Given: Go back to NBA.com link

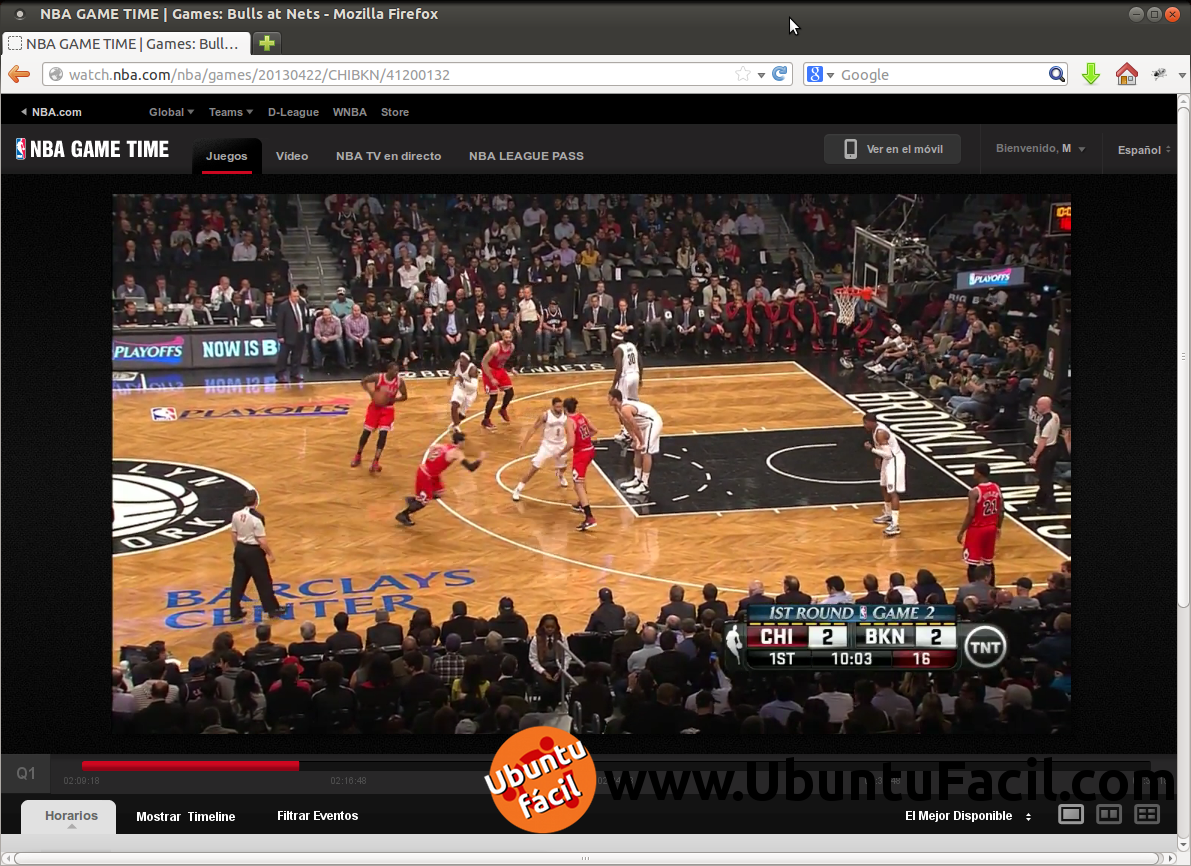Looking at the screenshot, I should [51, 112].
